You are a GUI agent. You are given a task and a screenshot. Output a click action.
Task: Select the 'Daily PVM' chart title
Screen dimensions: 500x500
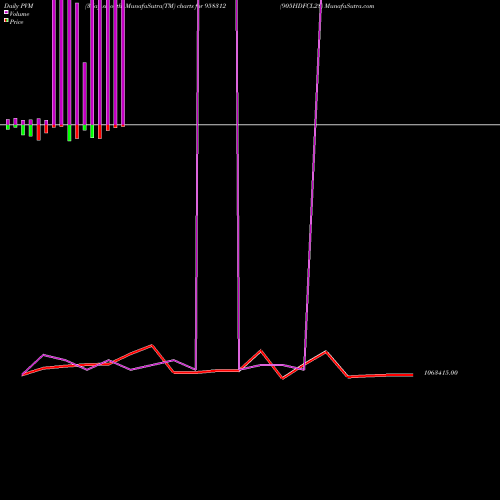[19, 6]
